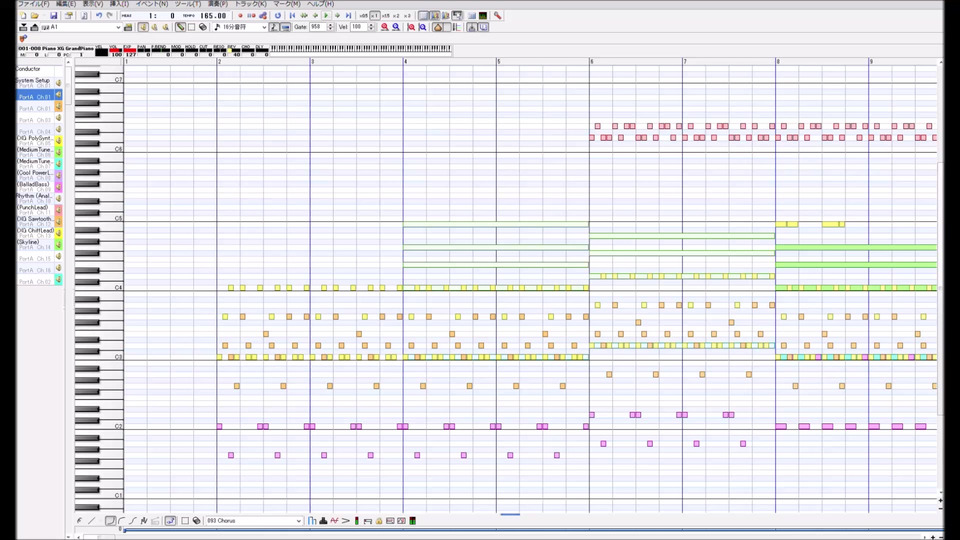Open the トラック(K) menu
Viewport: 960px width, 540px height.
(250, 4)
